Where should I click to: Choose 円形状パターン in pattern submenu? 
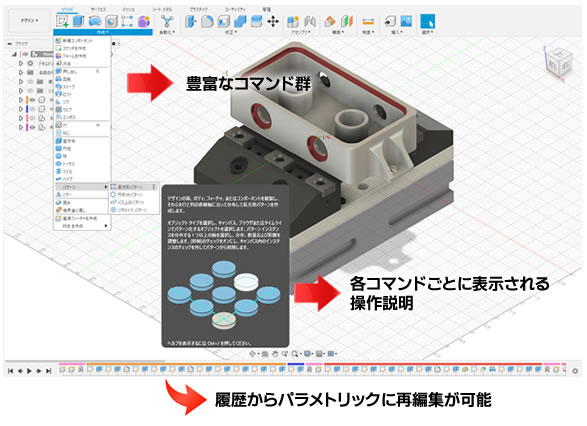click(x=134, y=194)
